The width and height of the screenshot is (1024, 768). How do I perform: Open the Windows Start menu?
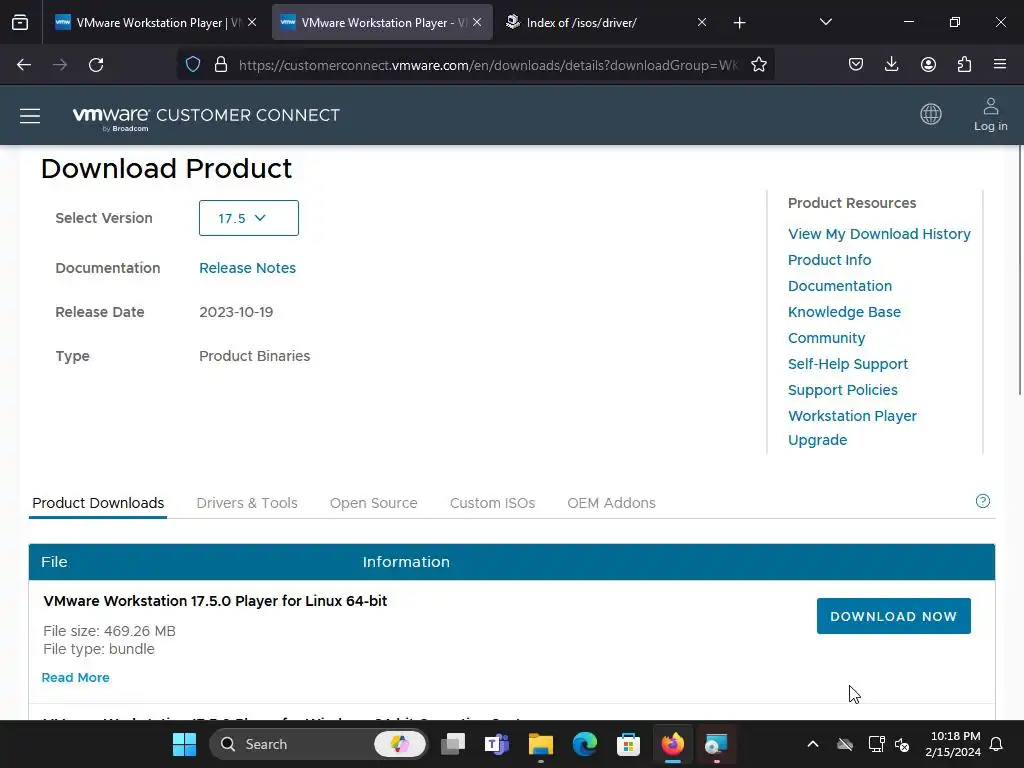pyautogui.click(x=184, y=744)
